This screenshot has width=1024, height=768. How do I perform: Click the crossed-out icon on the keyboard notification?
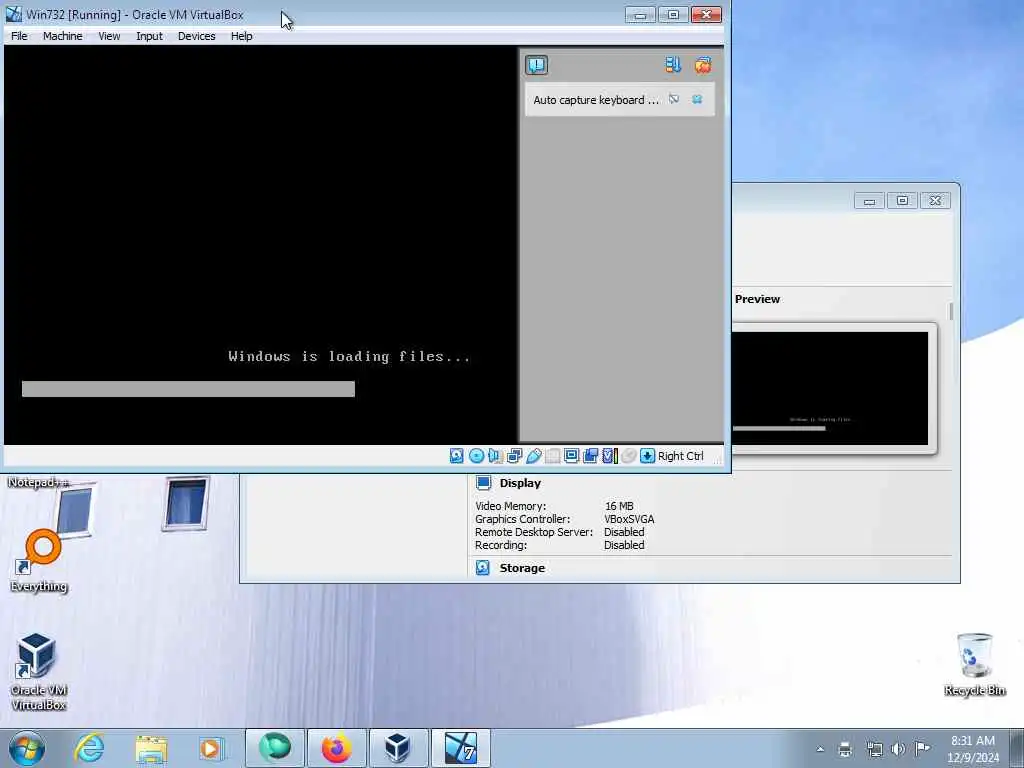[x=673, y=99]
